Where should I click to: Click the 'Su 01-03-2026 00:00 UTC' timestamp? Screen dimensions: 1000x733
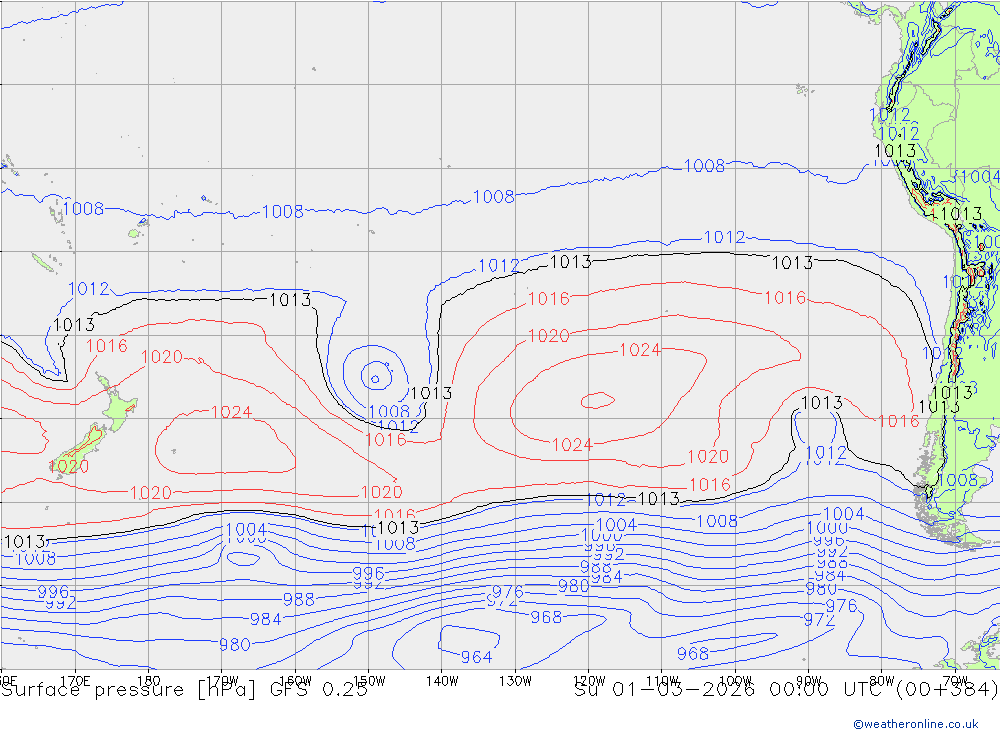pos(731,690)
